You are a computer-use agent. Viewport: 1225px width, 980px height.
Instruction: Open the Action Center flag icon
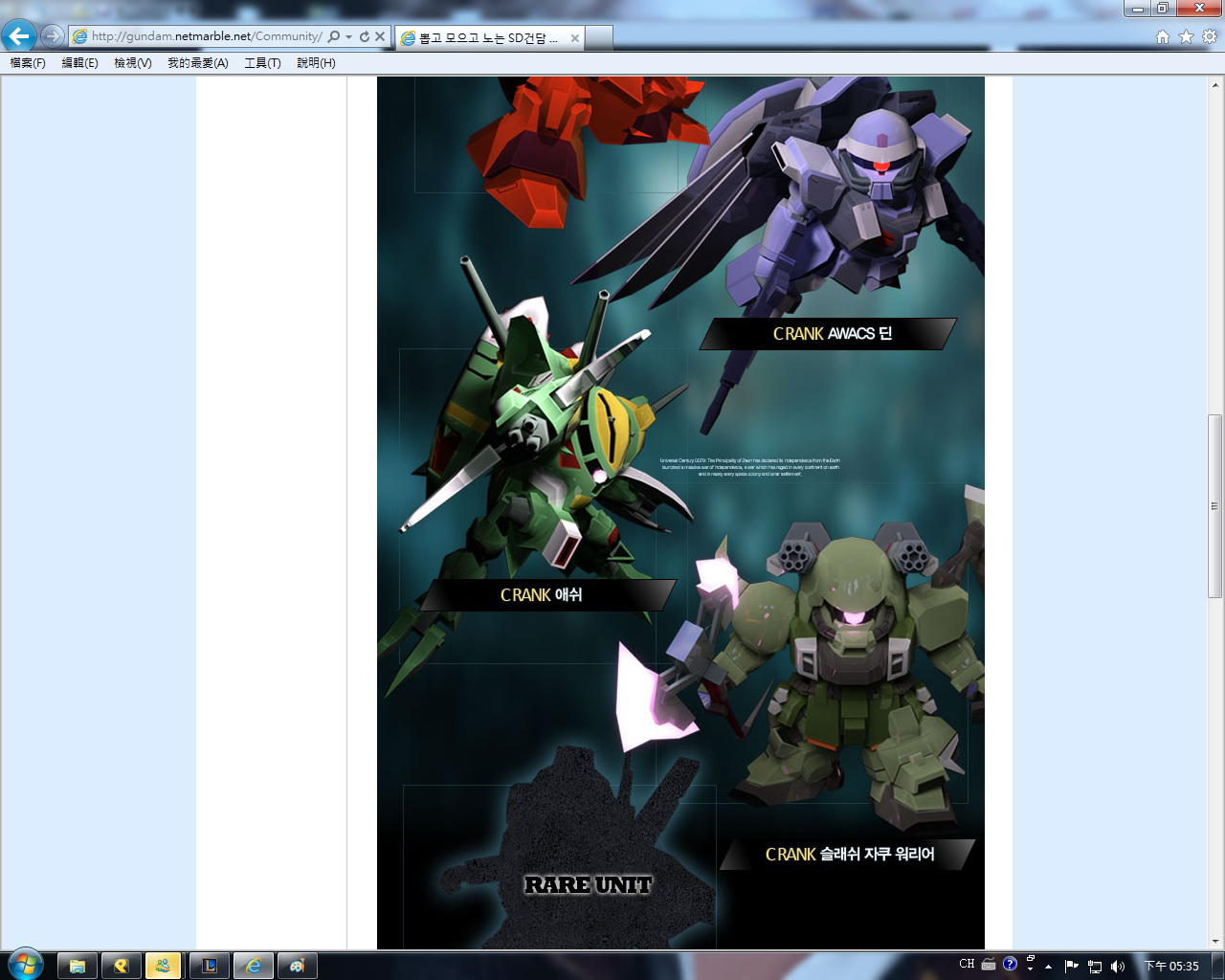click(1072, 967)
